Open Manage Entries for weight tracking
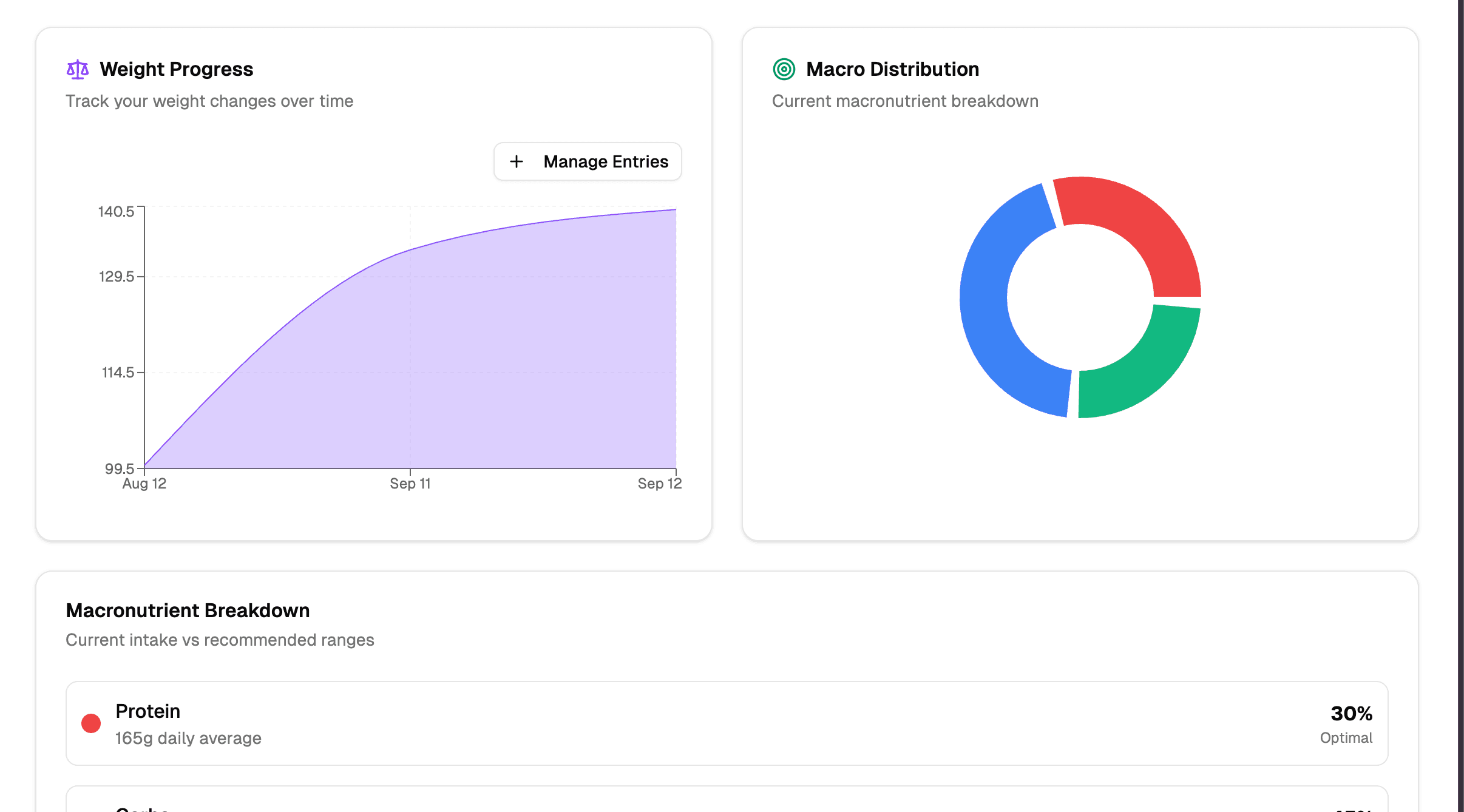The height and width of the screenshot is (812, 1464). click(x=588, y=161)
